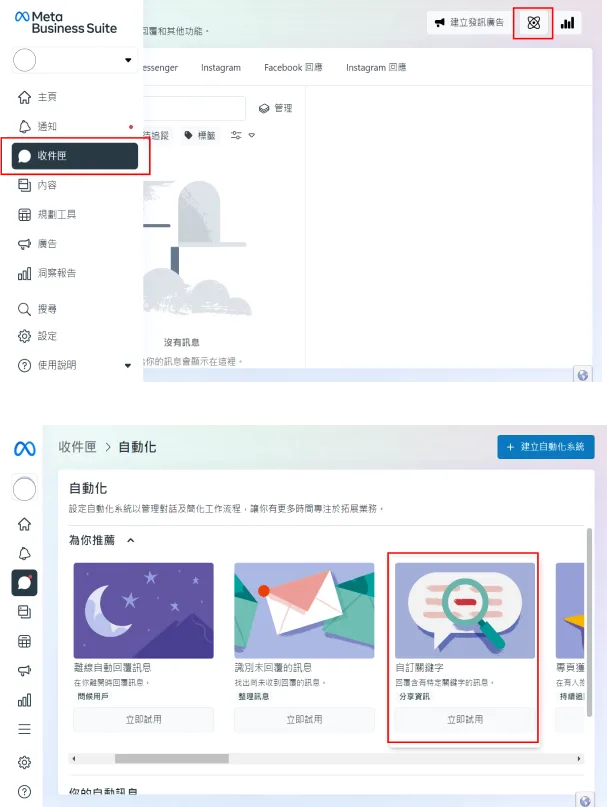Open the insights bar chart icon at top right
607x807 pixels.
pos(567,23)
